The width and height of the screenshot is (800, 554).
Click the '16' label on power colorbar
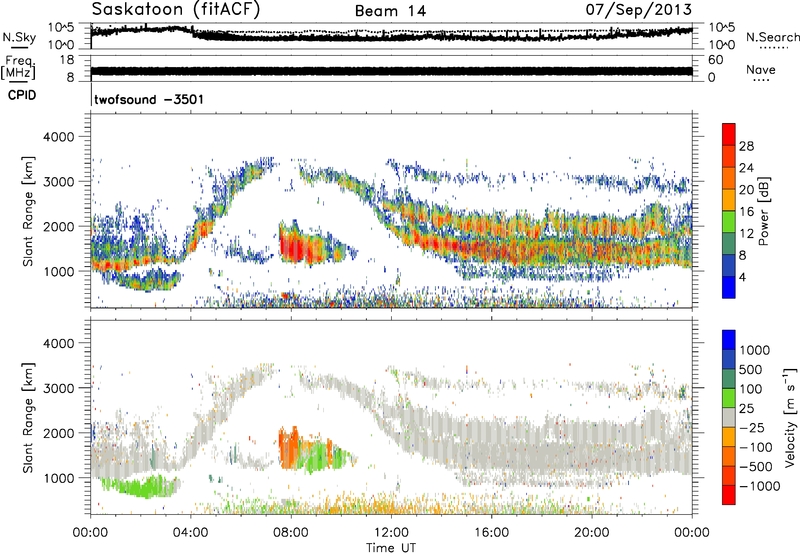coord(746,212)
